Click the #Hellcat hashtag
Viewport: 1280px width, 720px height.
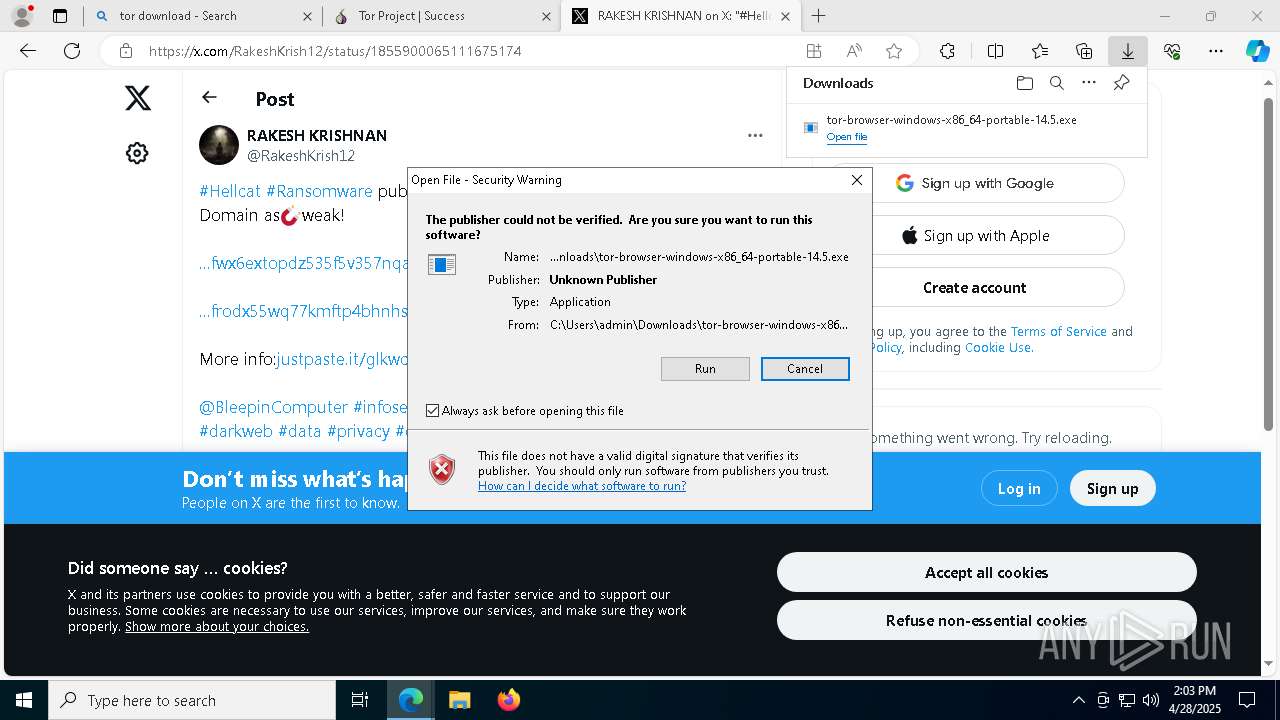pos(230,191)
